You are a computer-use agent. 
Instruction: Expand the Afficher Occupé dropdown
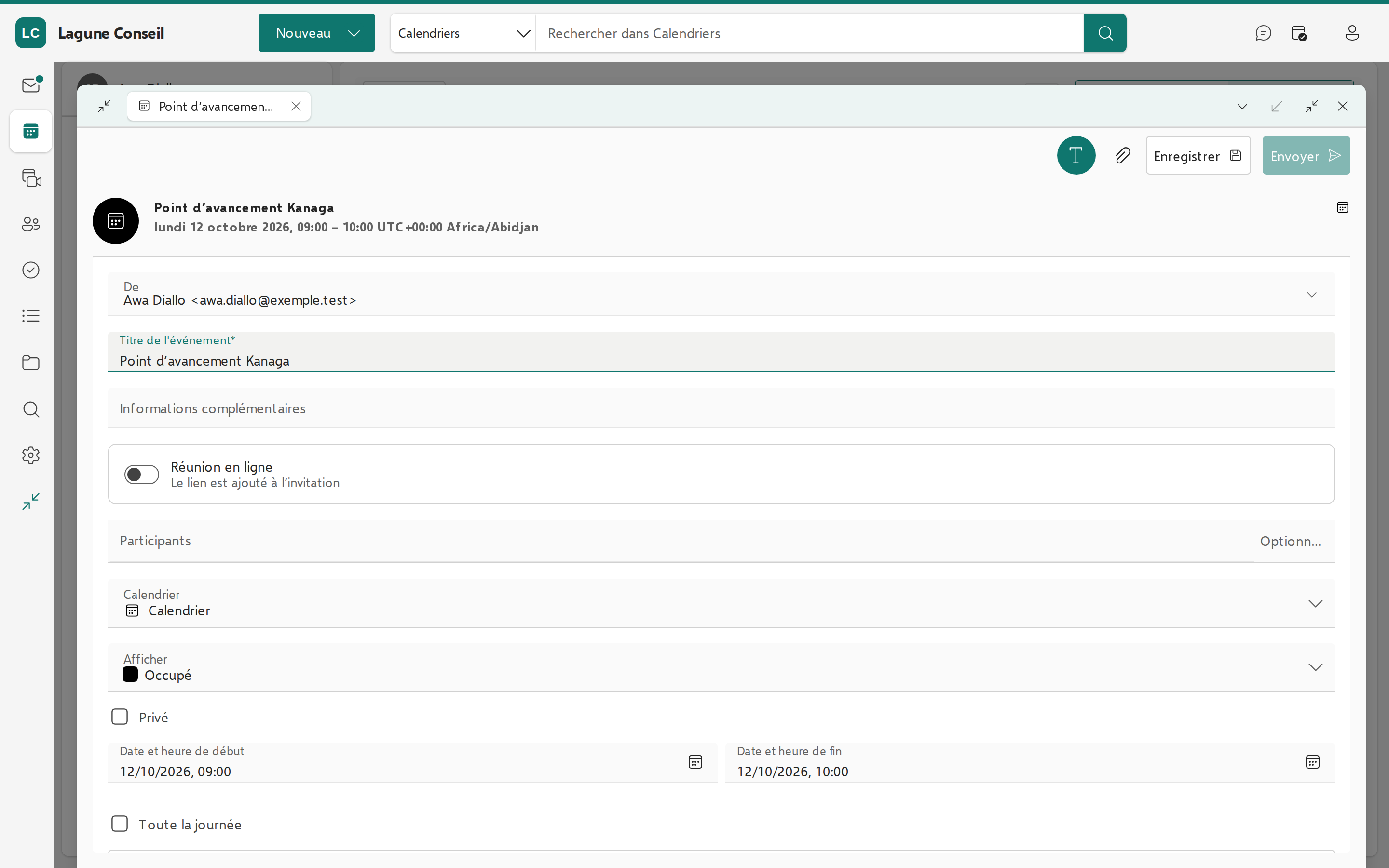pos(1315,666)
